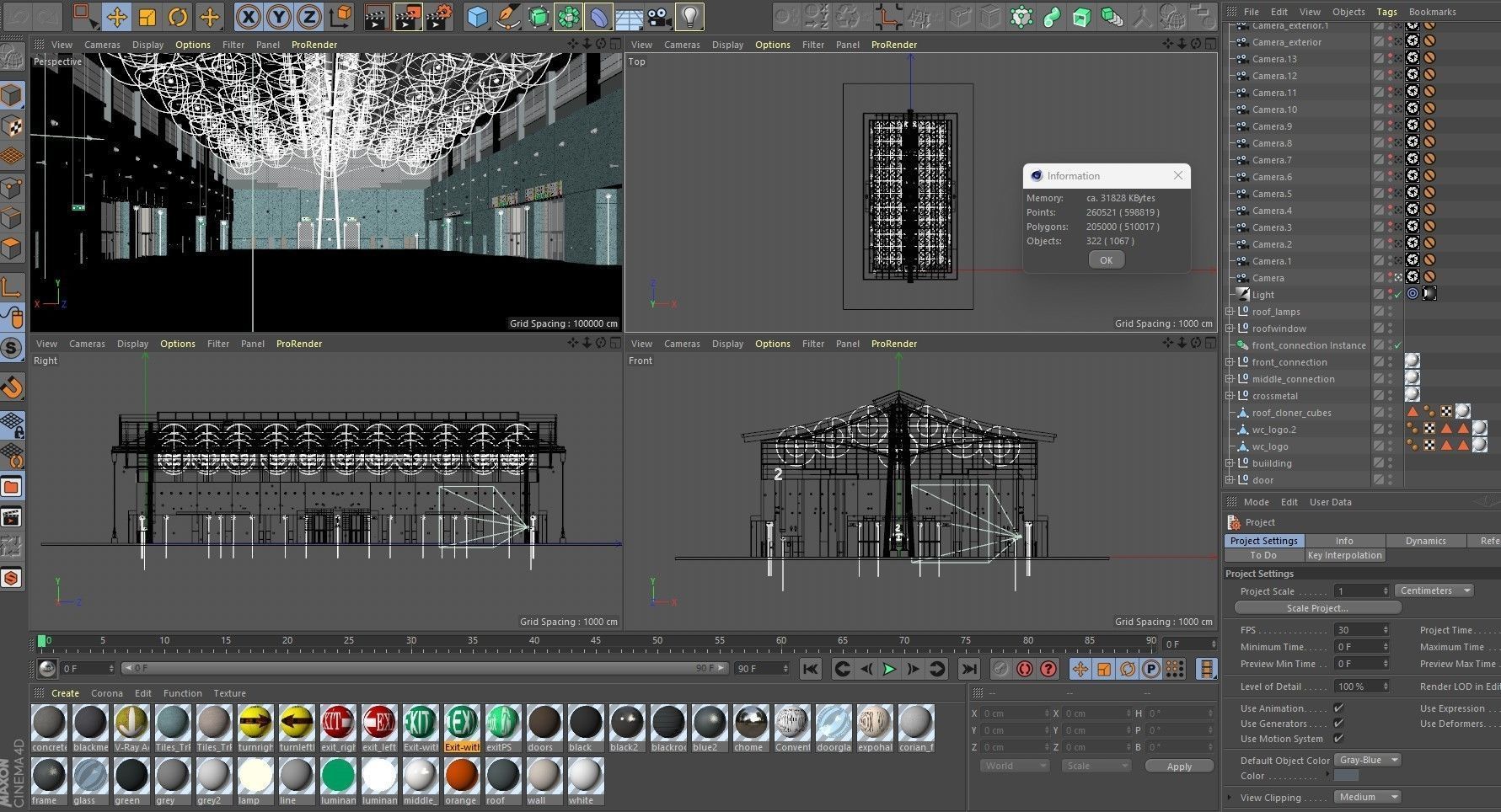Click Render View clapperboard icon
The image size is (1501, 812).
point(378,16)
